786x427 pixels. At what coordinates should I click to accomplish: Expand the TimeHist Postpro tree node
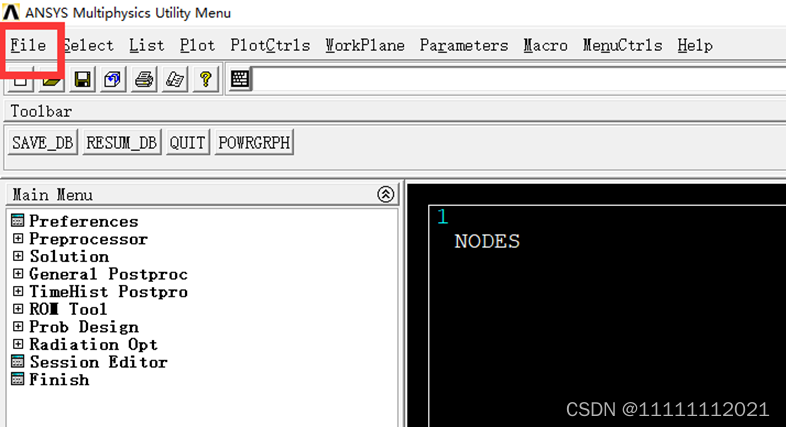click(x=18, y=291)
